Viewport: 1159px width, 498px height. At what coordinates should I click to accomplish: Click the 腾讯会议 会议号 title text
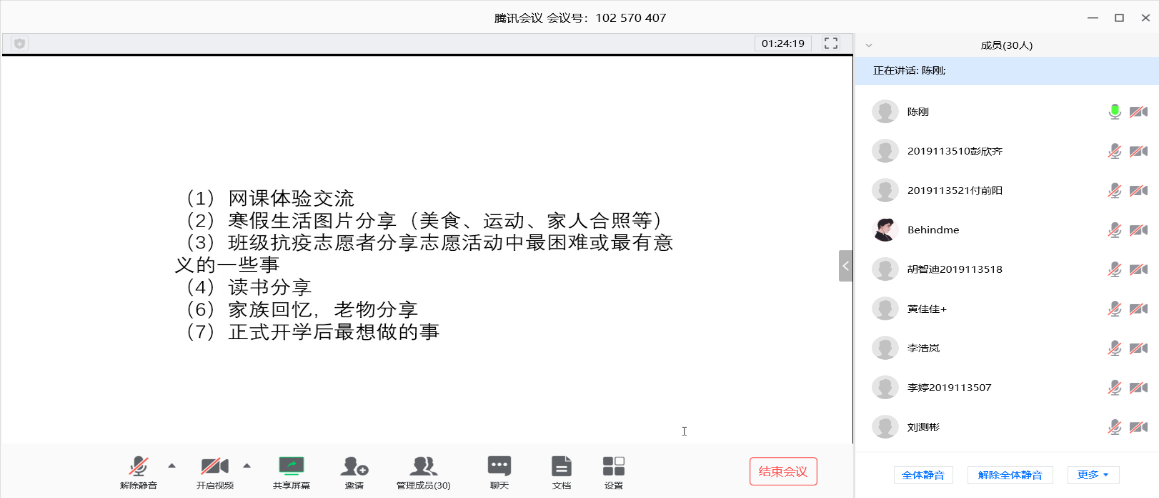point(580,18)
